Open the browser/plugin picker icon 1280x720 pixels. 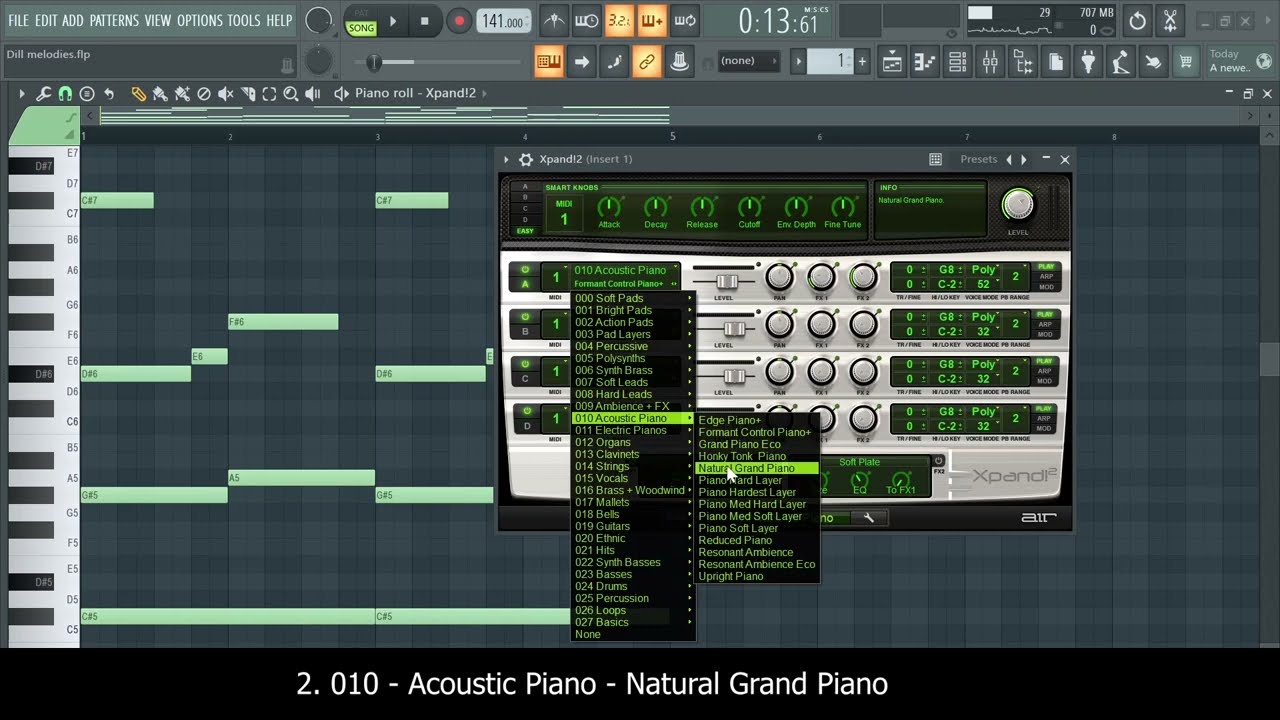pyautogui.click(x=1023, y=62)
